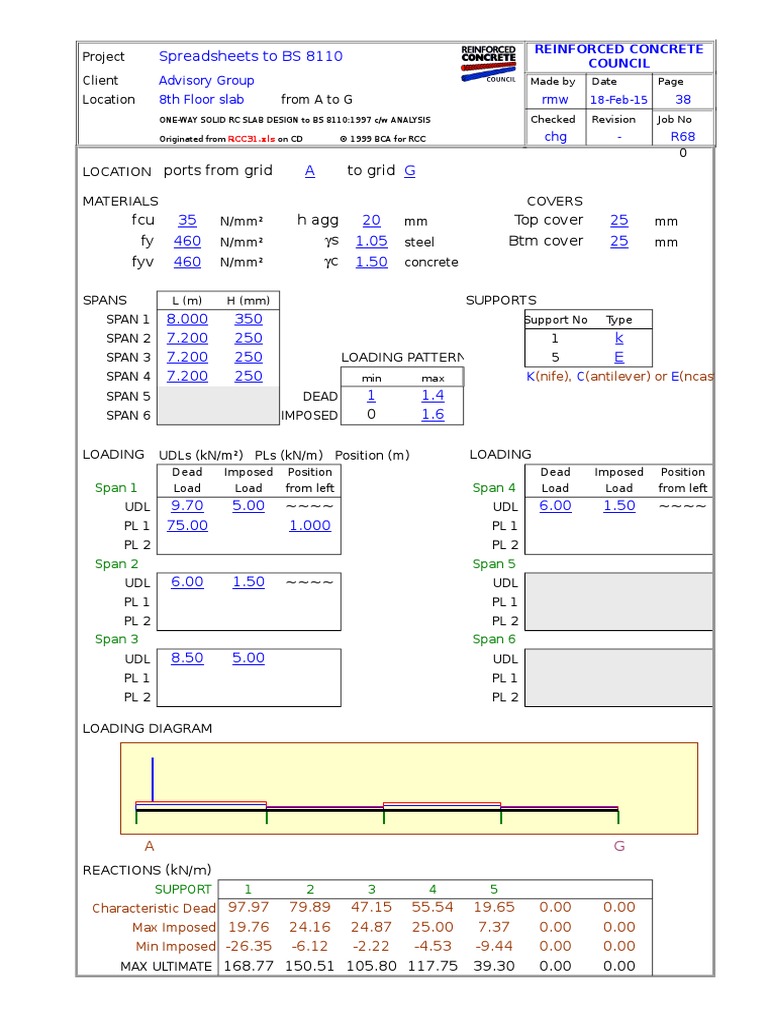
Task: Select the steel γs value 1.05
Action: pyautogui.click(x=371, y=241)
